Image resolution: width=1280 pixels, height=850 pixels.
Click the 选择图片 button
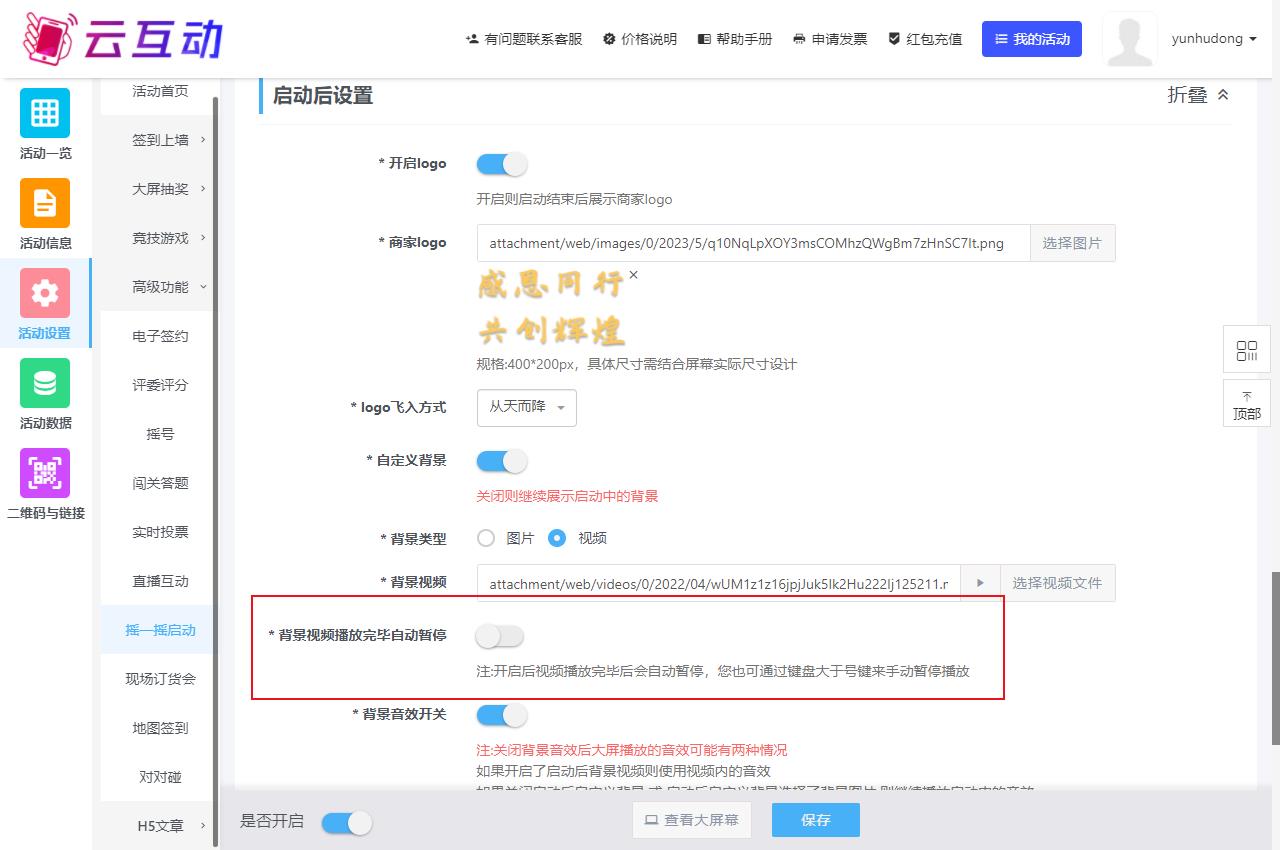pos(1072,243)
